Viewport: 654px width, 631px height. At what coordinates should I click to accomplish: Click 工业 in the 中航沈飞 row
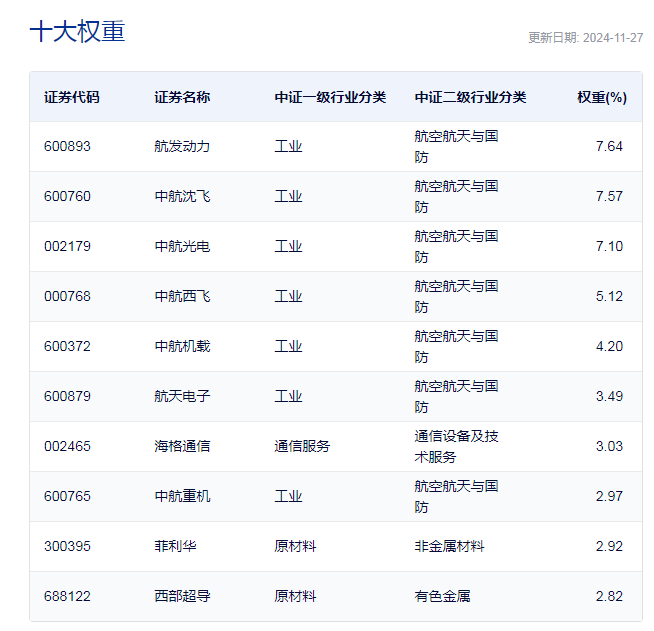288,196
